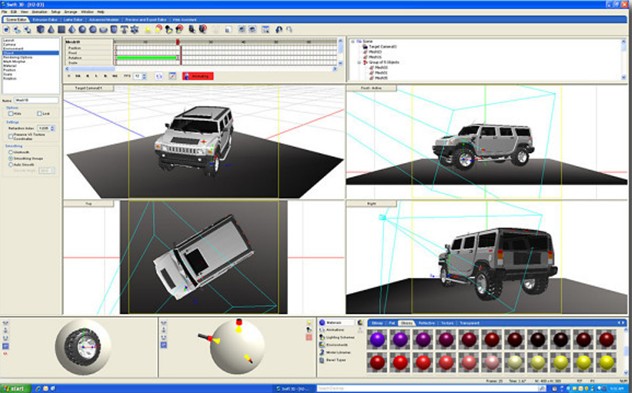Select the Lighting Schemes gallery icon
Viewport: 632px width, 393px height.
[x=322, y=337]
